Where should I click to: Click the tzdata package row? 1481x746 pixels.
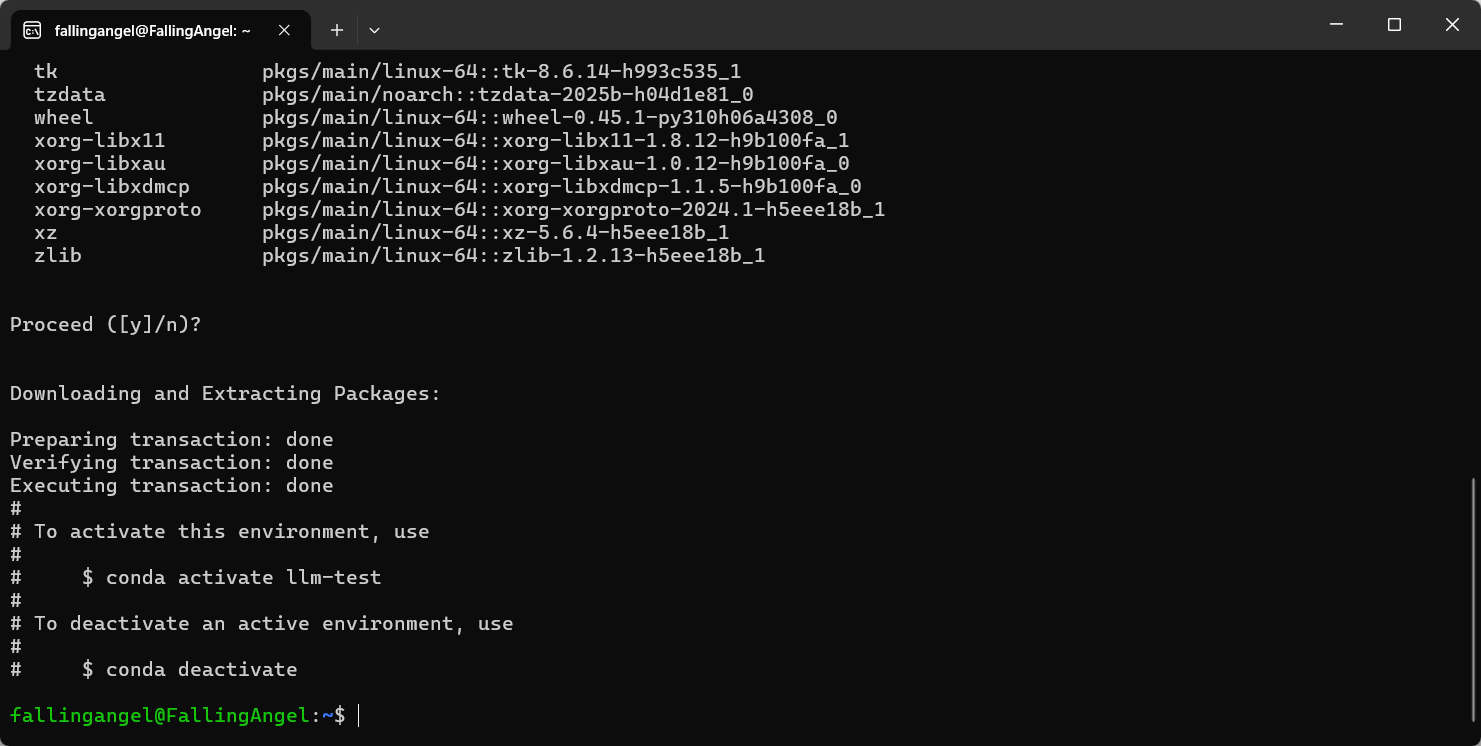pos(394,94)
